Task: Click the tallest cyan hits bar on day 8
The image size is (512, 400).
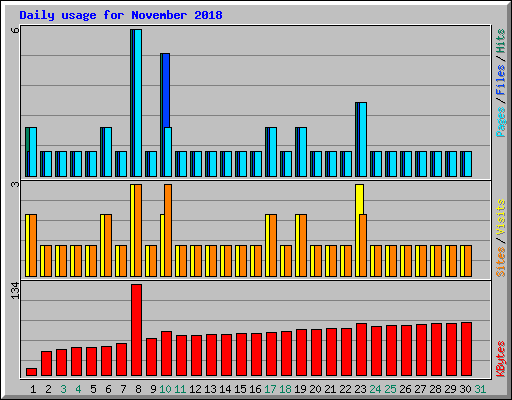Action: tap(138, 103)
